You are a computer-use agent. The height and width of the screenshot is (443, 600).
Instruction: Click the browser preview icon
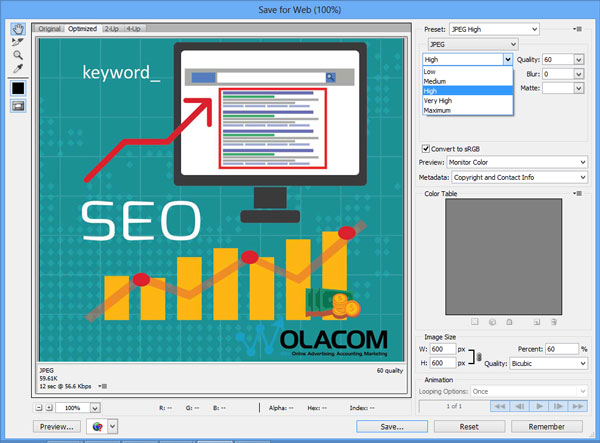click(x=98, y=426)
